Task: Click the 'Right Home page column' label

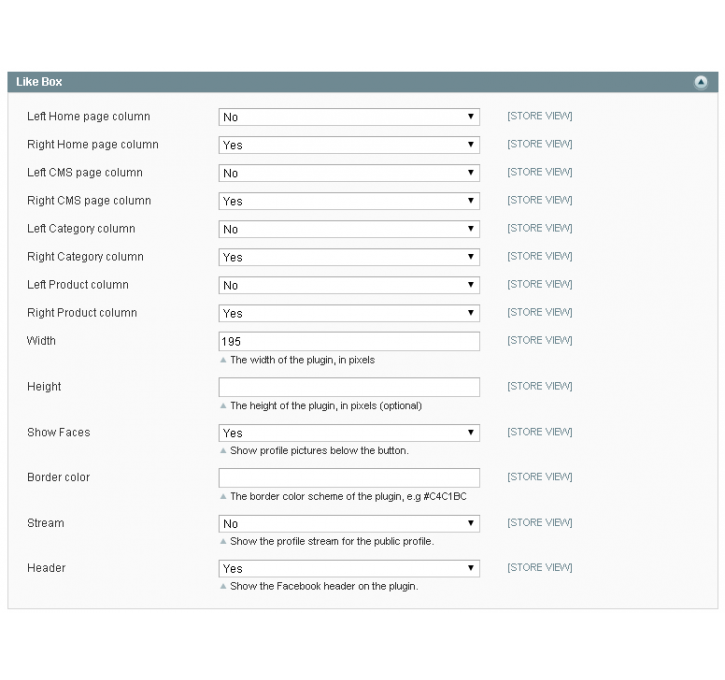Action: coord(93,145)
